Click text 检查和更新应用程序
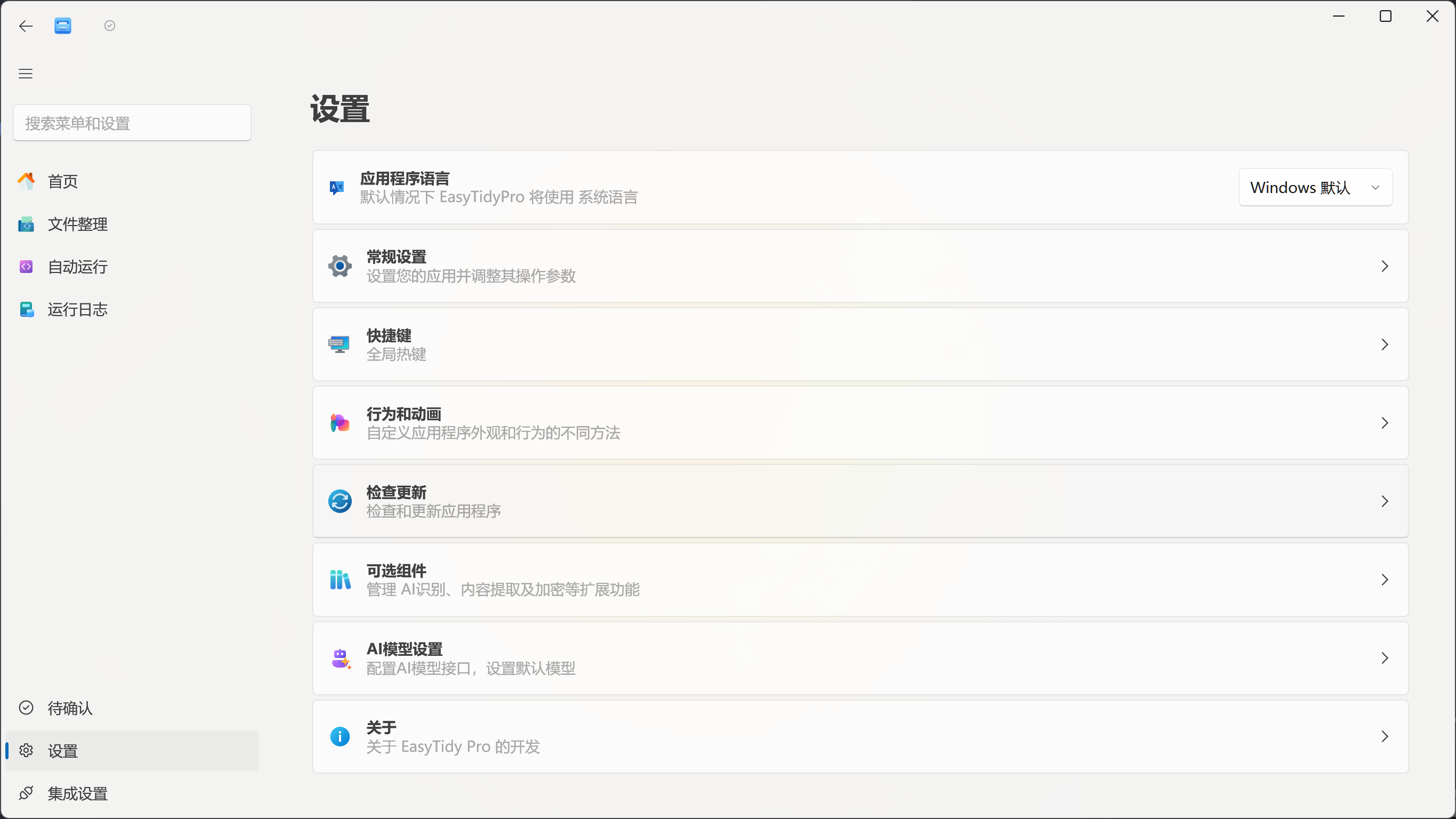 coord(433,511)
